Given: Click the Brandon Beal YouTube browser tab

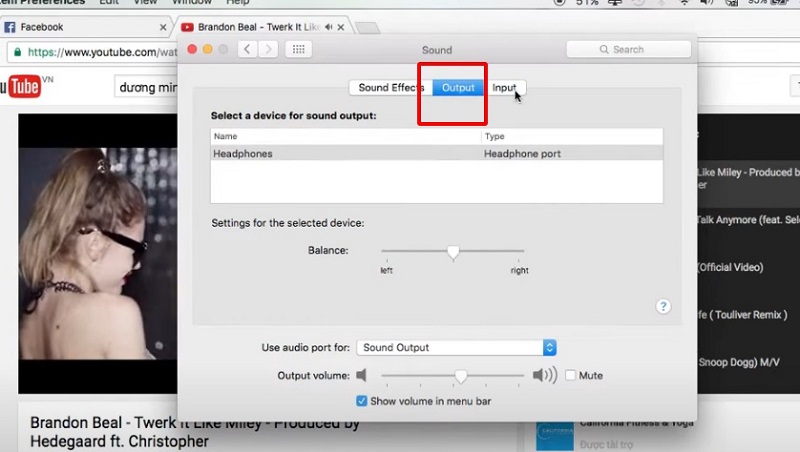Looking at the screenshot, I should pyautogui.click(x=263, y=27).
